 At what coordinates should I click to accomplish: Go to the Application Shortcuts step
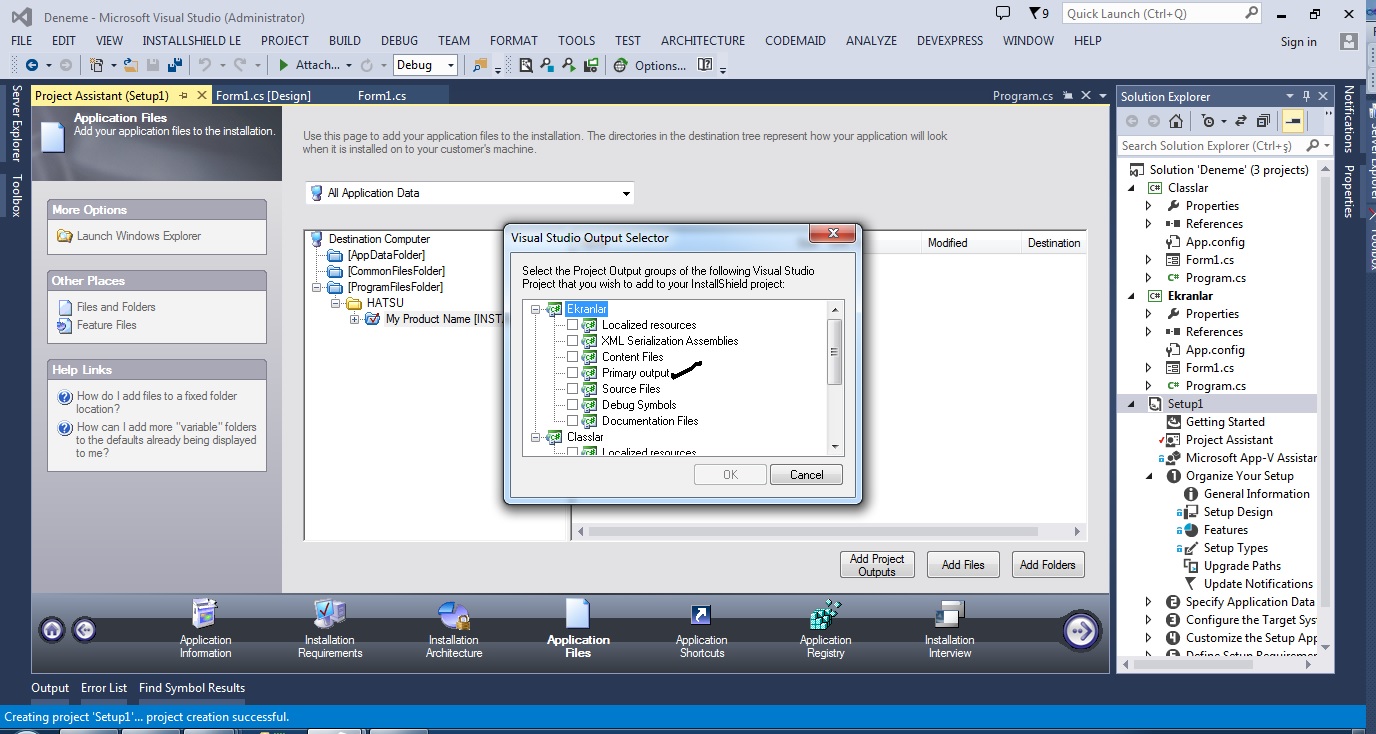coord(702,630)
